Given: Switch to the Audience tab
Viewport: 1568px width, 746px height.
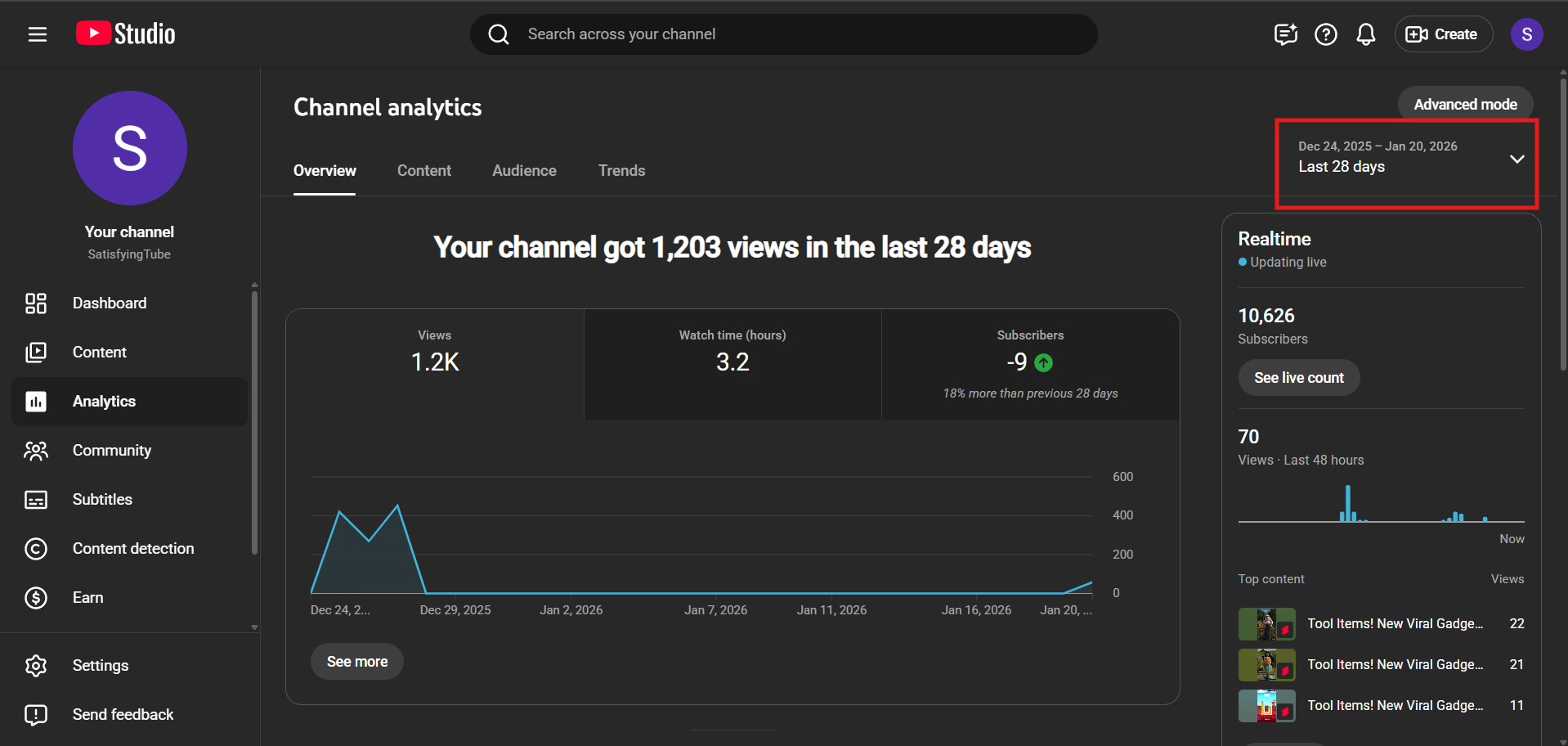Looking at the screenshot, I should 524,171.
